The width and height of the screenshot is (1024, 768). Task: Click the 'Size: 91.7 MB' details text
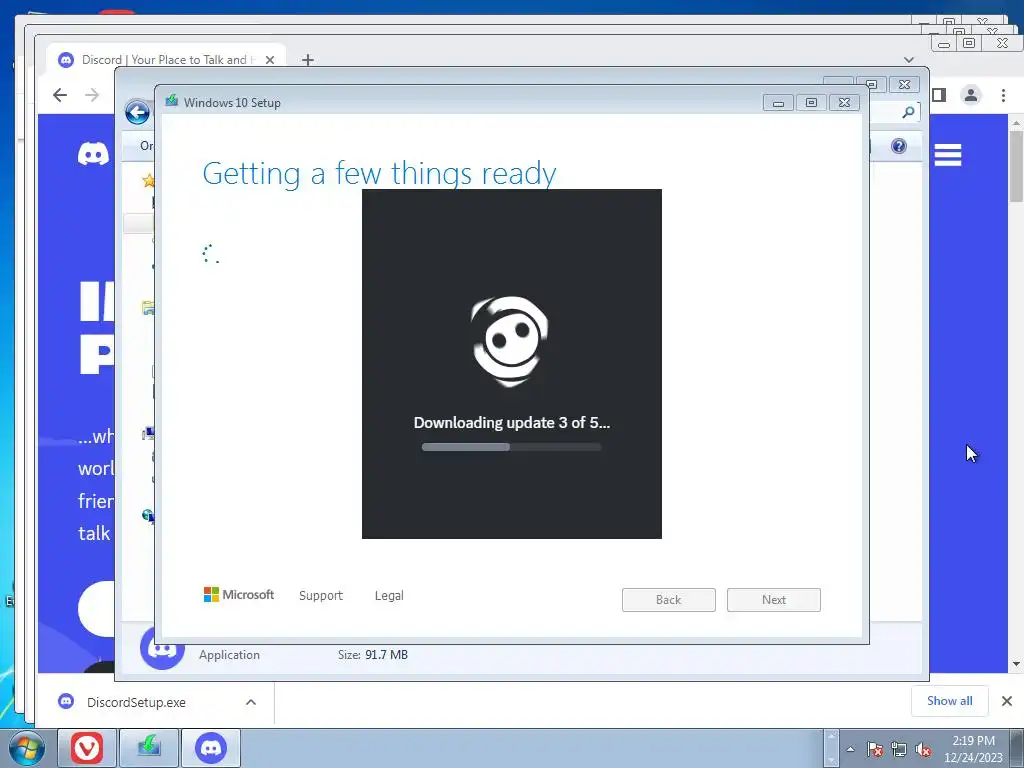[372, 654]
